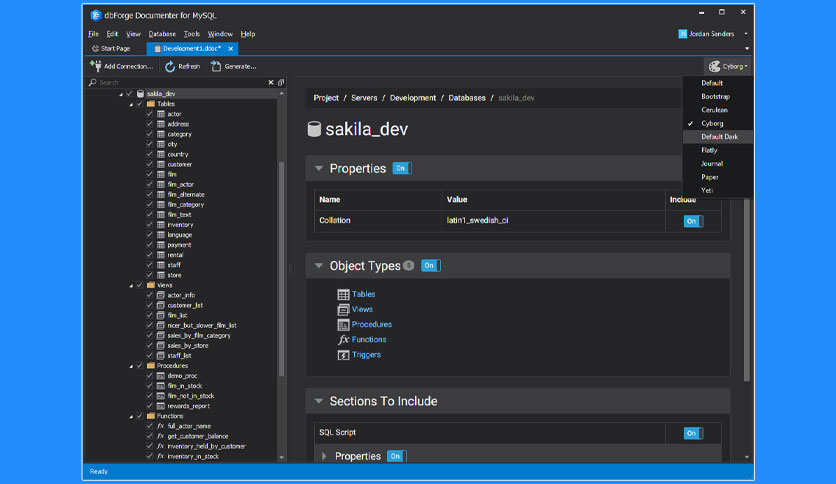This screenshot has width=836, height=484.
Task: Click the Views folder icon
Action: click(151, 285)
